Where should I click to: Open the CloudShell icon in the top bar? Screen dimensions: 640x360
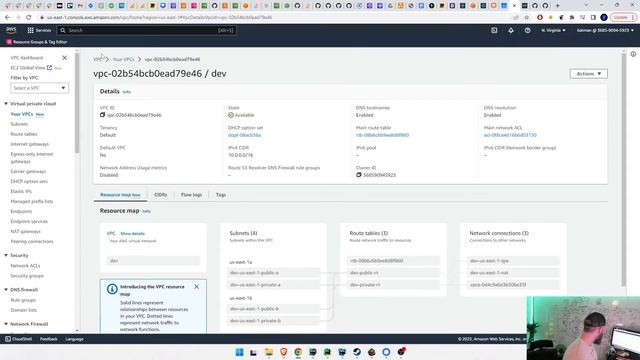(x=494, y=30)
